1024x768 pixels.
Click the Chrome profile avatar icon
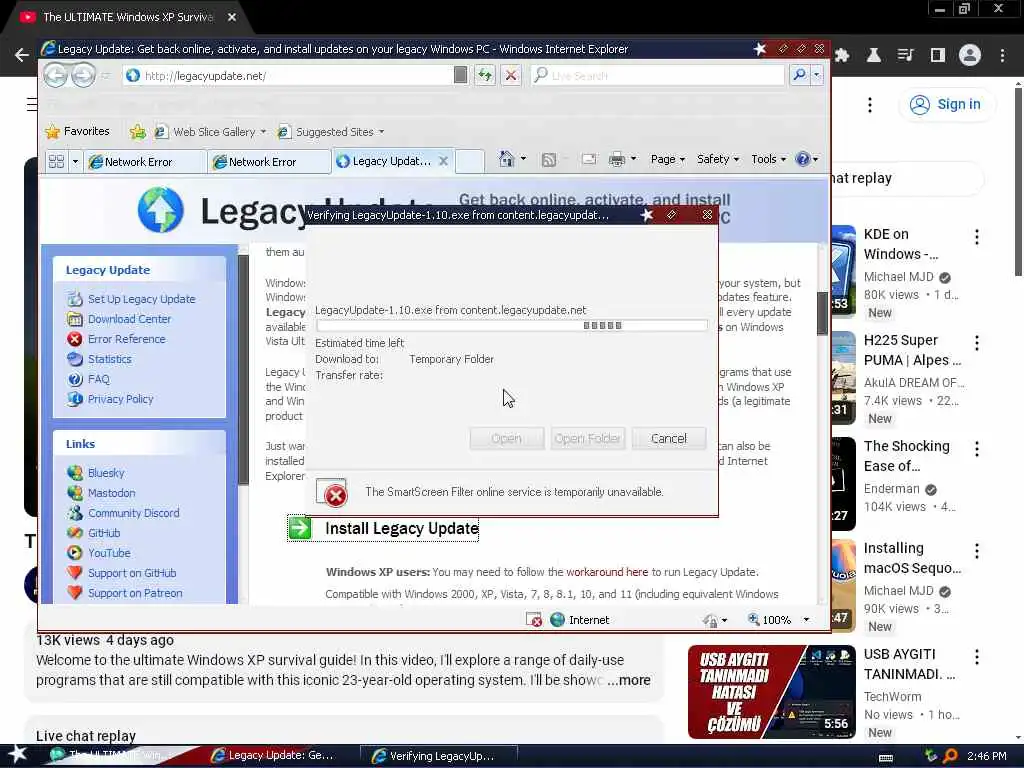coord(970,55)
